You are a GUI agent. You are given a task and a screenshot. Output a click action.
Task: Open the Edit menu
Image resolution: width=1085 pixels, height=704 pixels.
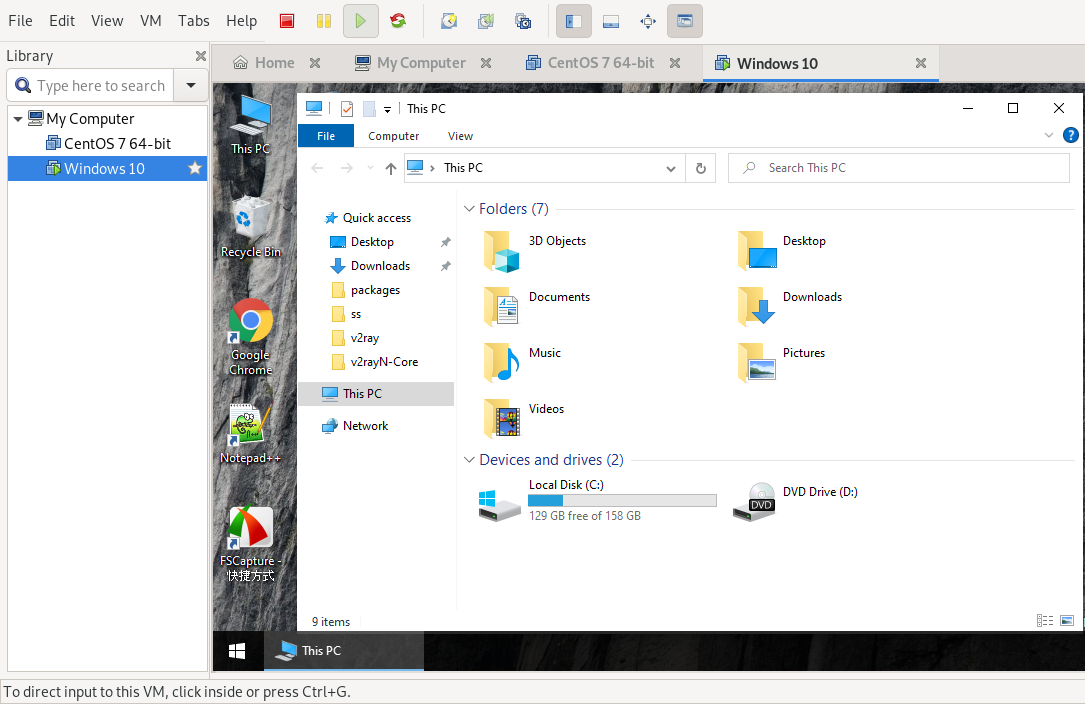coord(62,21)
